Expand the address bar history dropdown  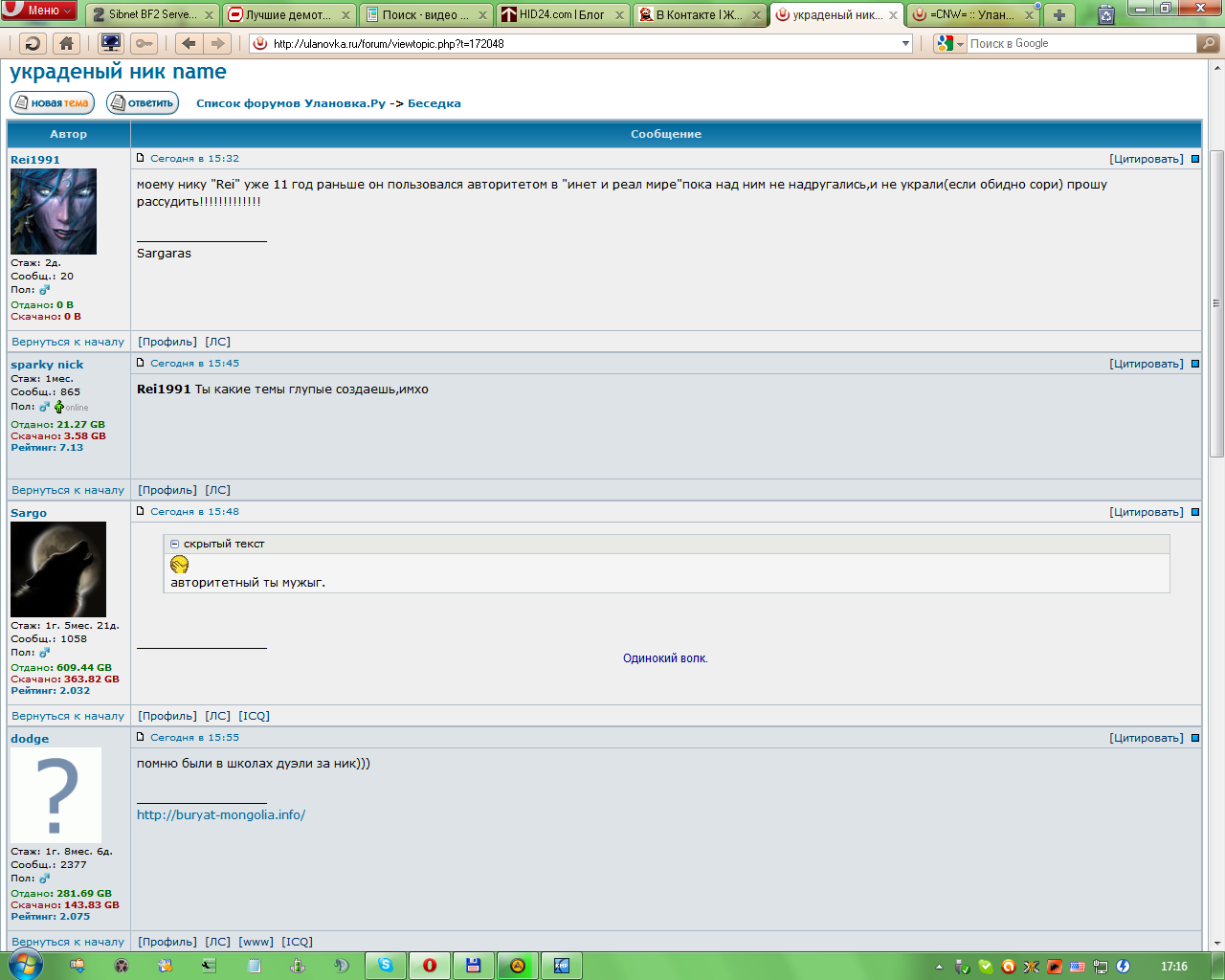(905, 43)
